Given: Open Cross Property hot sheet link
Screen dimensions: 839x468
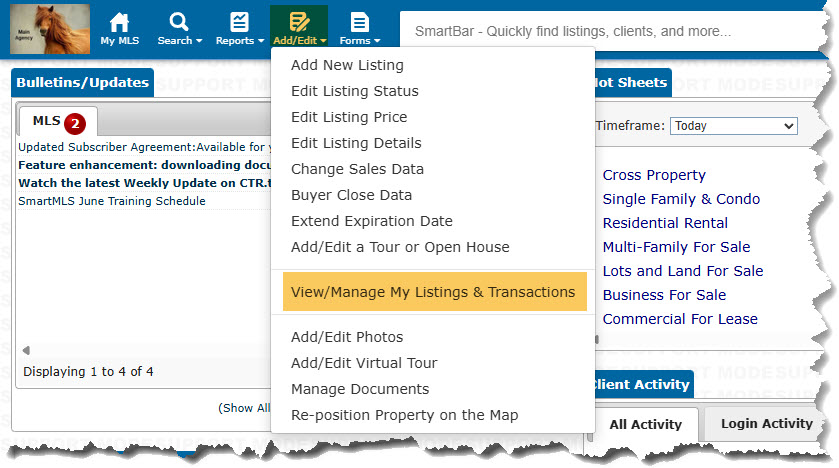Looking at the screenshot, I should pos(654,175).
